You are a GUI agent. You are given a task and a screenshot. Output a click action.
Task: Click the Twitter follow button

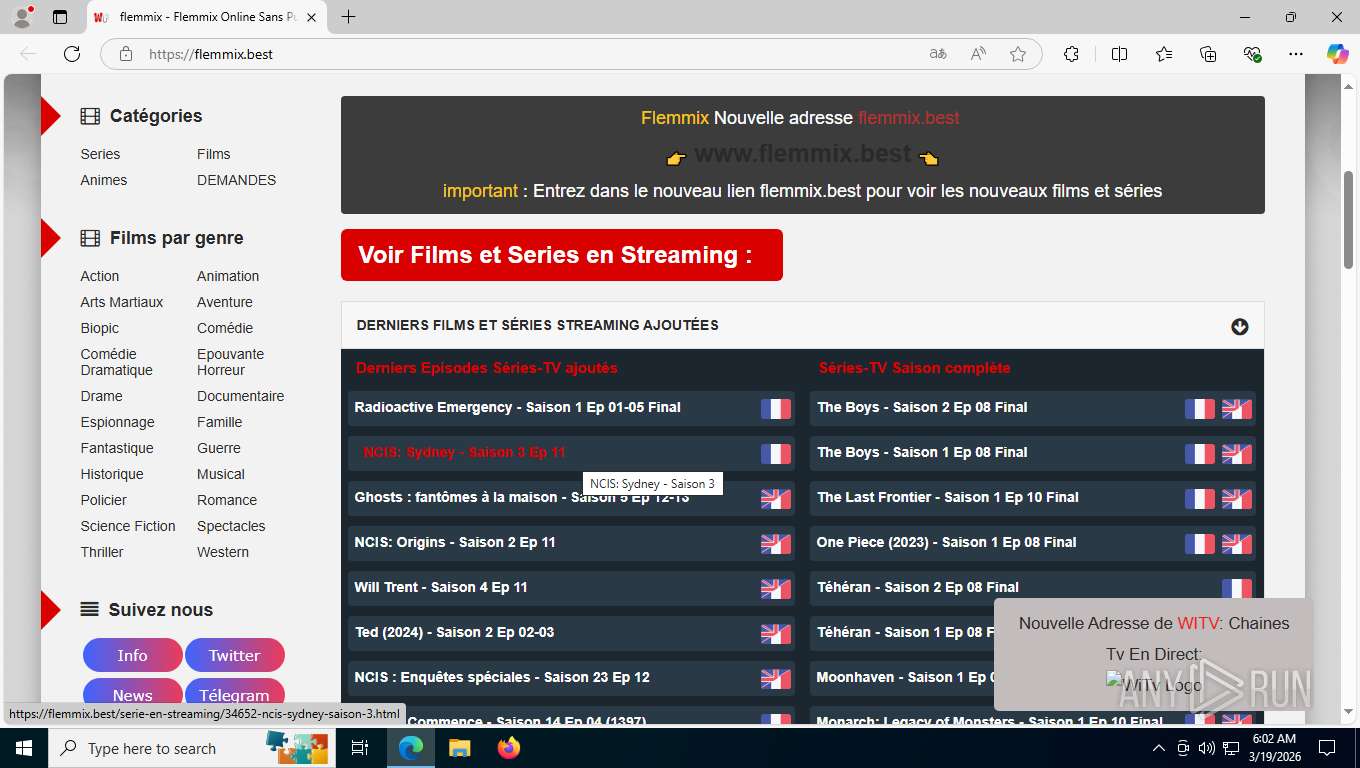(235, 655)
